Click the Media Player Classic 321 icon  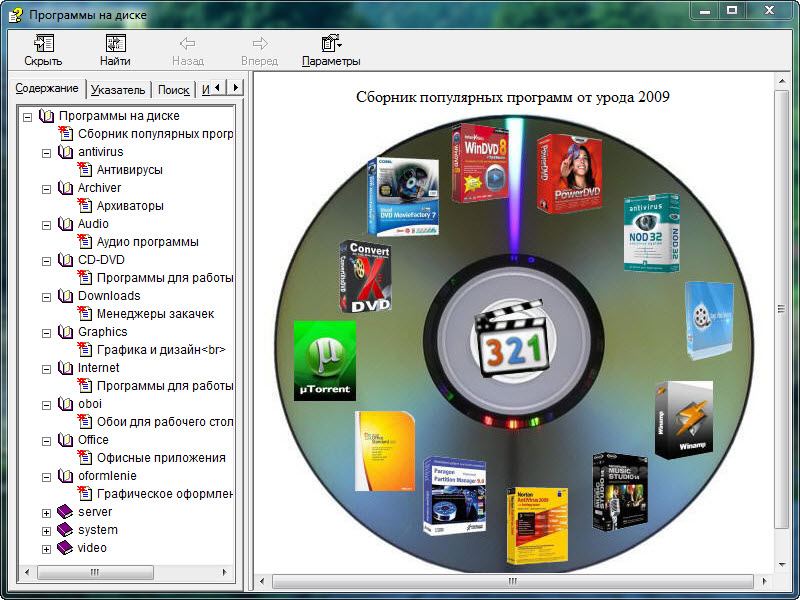[x=514, y=339]
